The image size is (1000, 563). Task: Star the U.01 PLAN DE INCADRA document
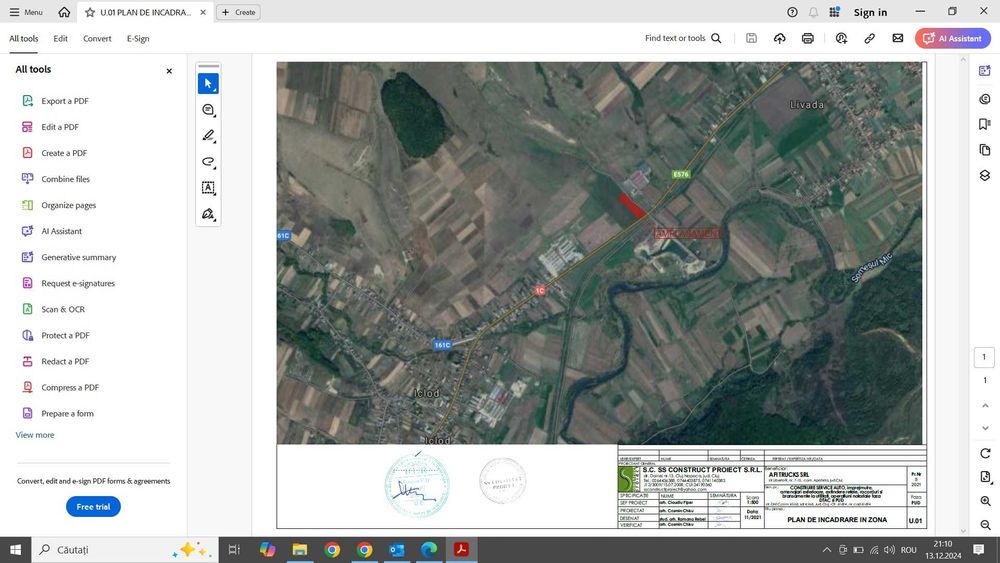coord(90,12)
